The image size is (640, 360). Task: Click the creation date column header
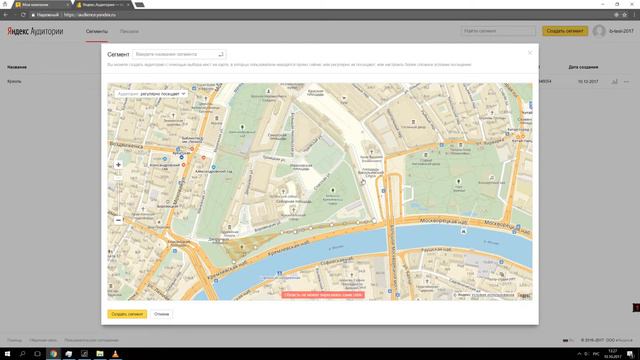click(x=583, y=67)
